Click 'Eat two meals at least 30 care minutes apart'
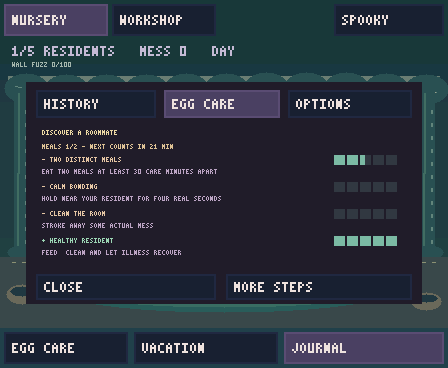The height and width of the screenshot is (368, 448). pos(129,172)
